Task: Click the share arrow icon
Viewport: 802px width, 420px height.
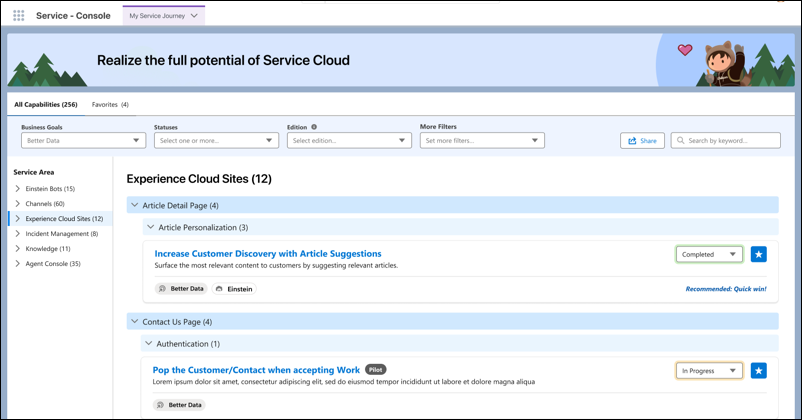Action: (631, 141)
